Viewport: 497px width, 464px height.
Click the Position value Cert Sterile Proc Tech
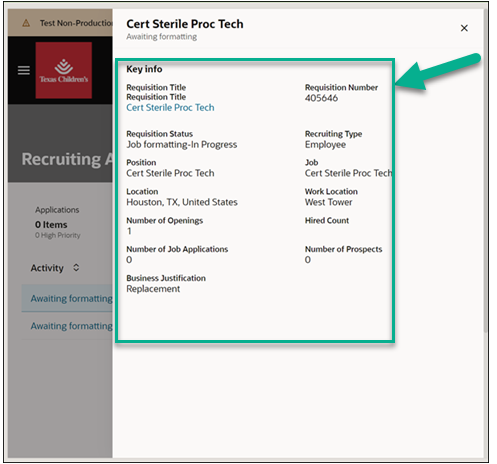[170, 173]
